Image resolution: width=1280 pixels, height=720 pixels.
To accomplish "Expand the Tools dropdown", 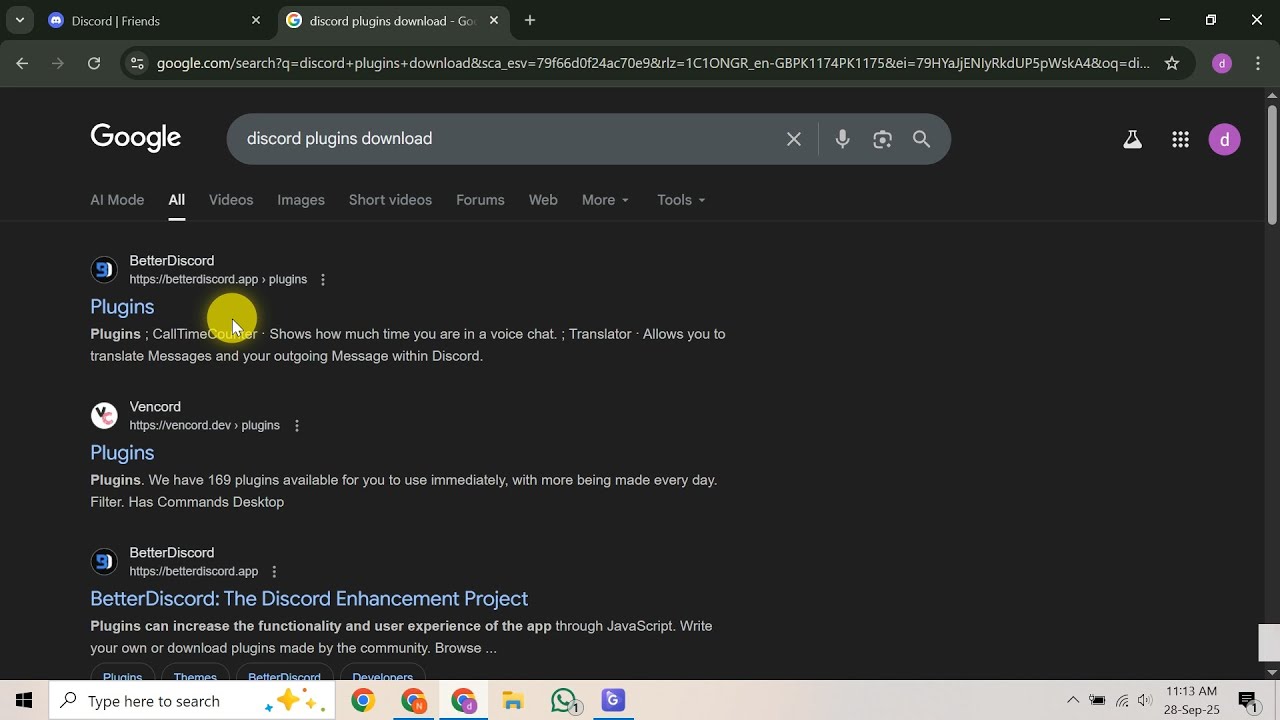I will click(681, 200).
